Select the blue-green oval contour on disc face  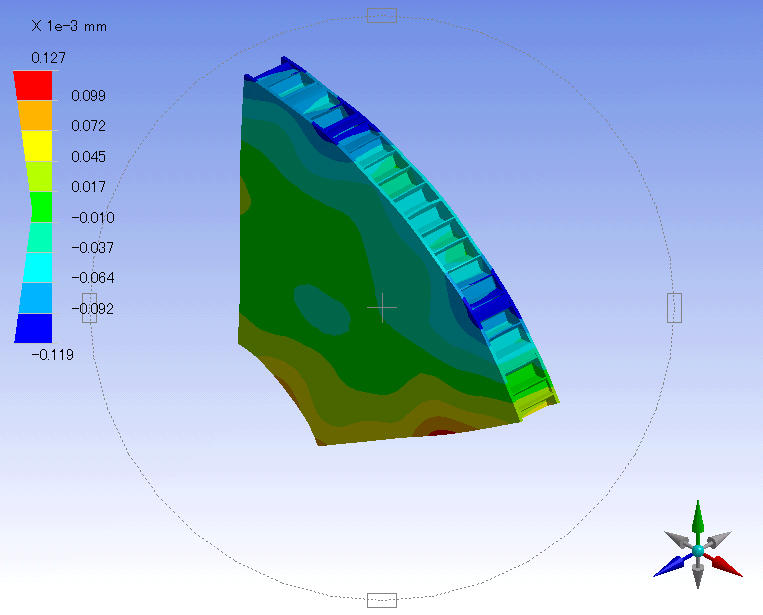(321, 310)
